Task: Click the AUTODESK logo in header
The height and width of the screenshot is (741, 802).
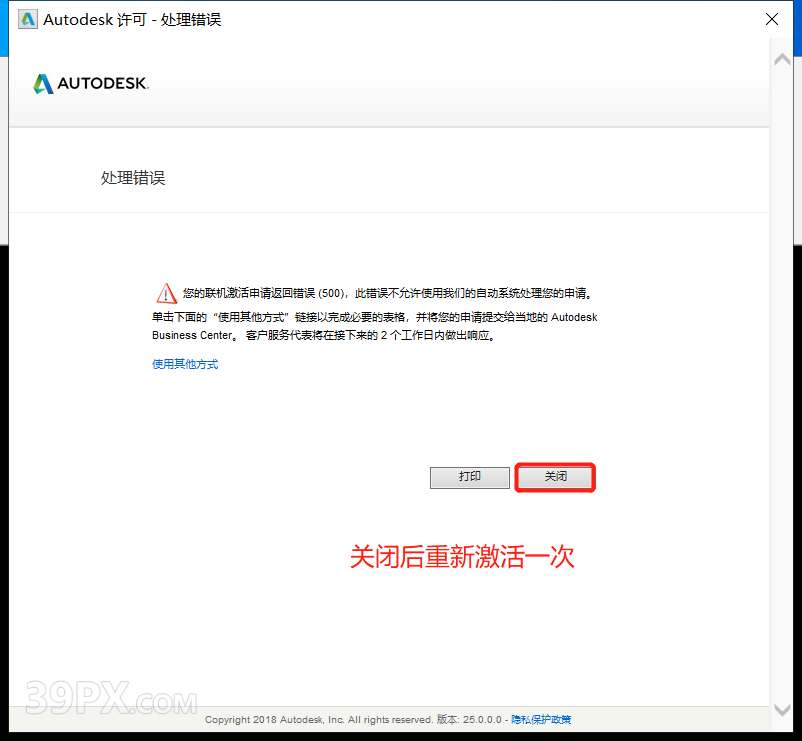Action: click(91, 83)
